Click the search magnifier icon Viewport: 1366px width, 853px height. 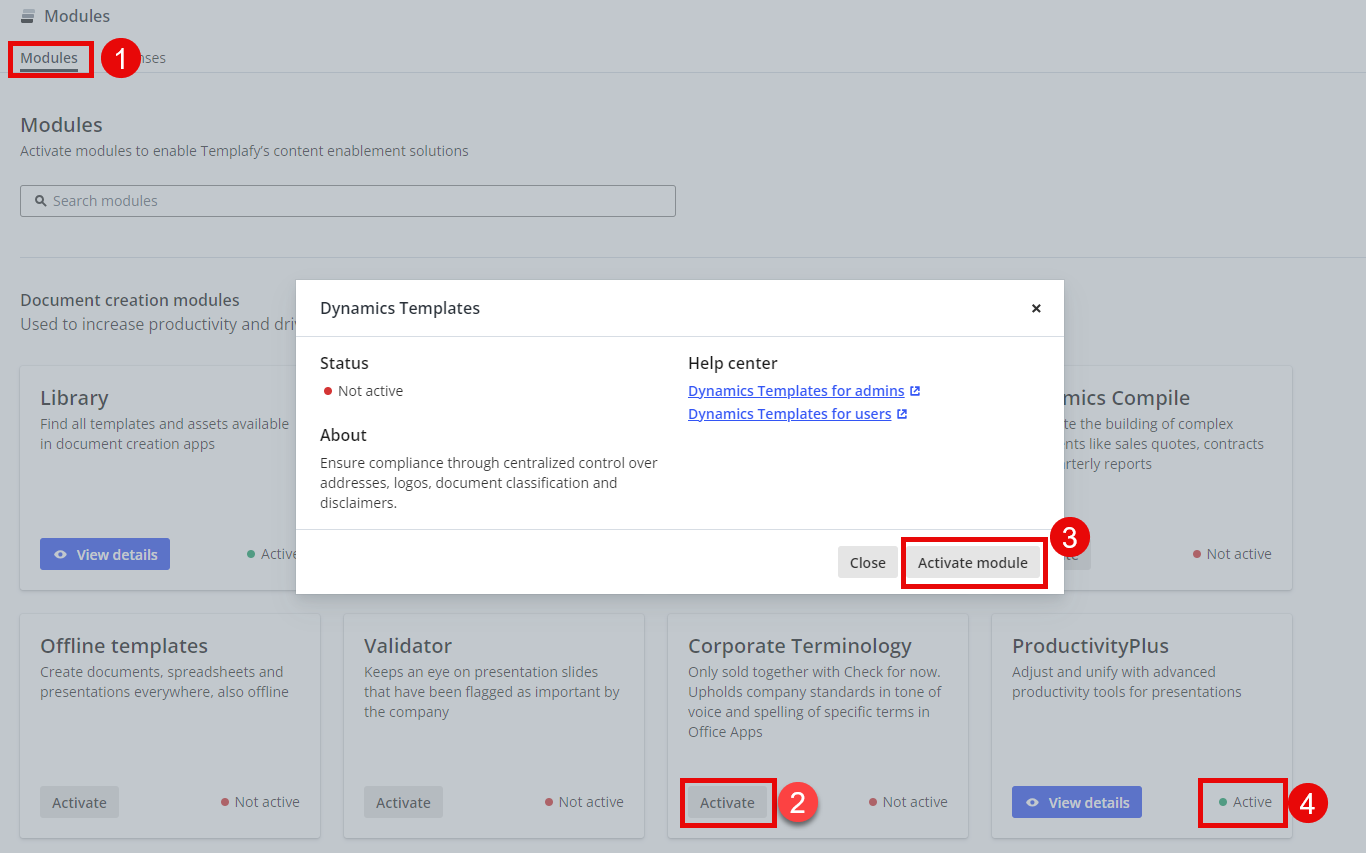pyautogui.click(x=41, y=201)
